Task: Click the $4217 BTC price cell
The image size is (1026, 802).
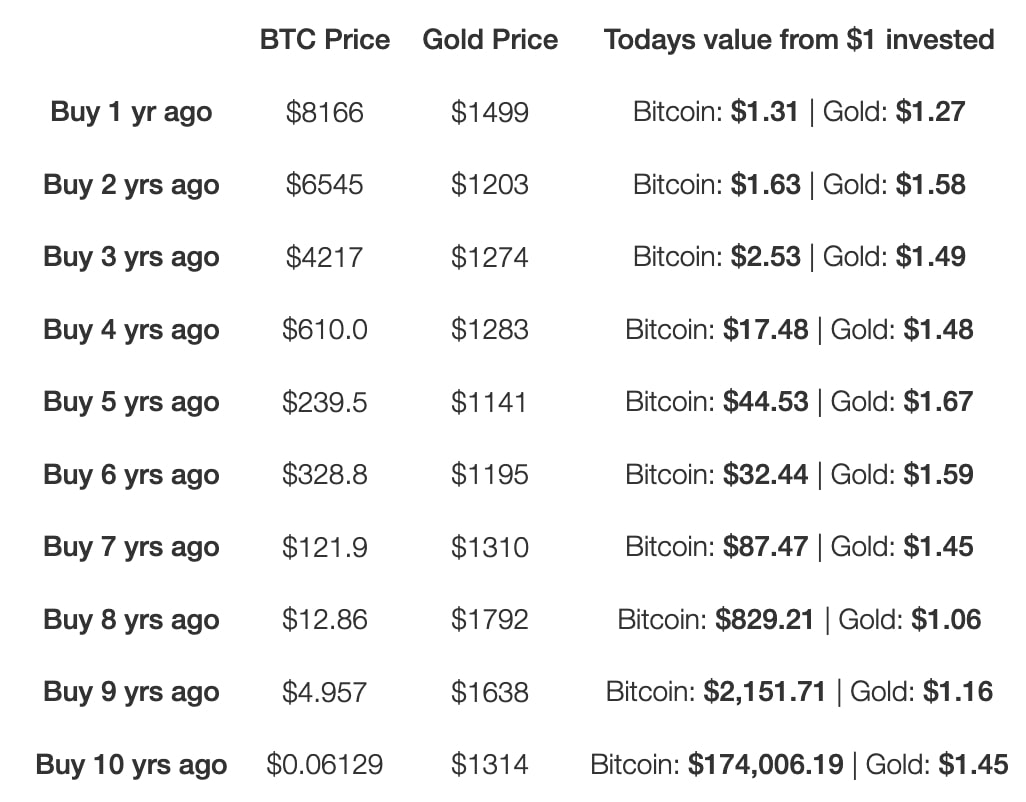Action: 324,257
